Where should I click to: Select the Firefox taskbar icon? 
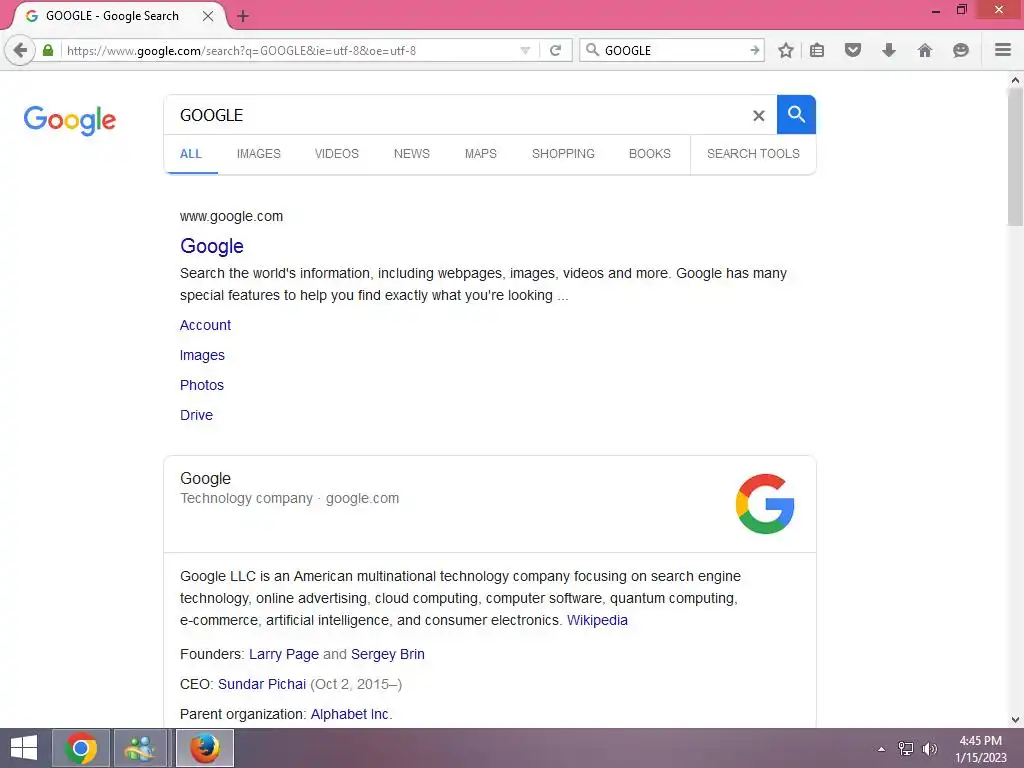pos(204,748)
